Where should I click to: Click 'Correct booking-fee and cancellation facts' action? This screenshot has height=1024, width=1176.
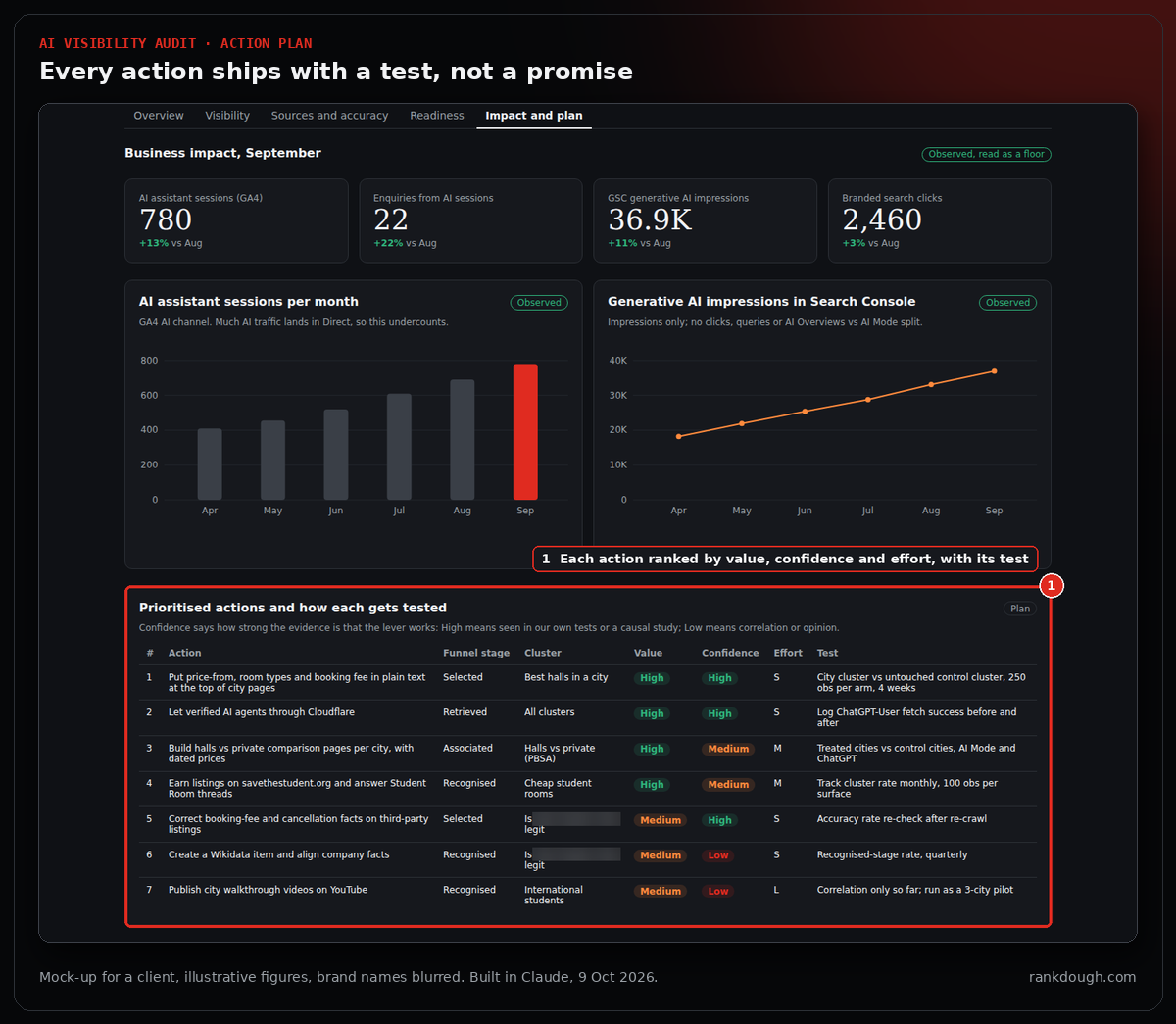[298, 824]
